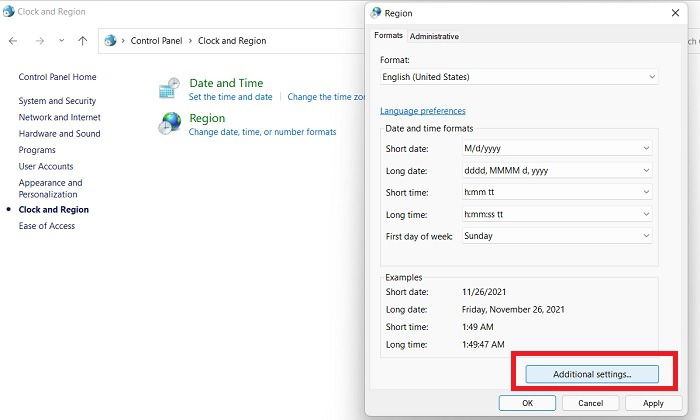Click the Date and Time clock icon
Screen dimensions: 700x420
coord(170,88)
